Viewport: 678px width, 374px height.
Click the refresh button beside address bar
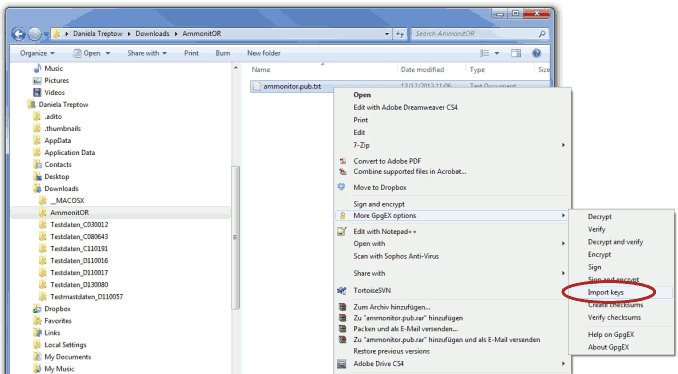coord(400,34)
